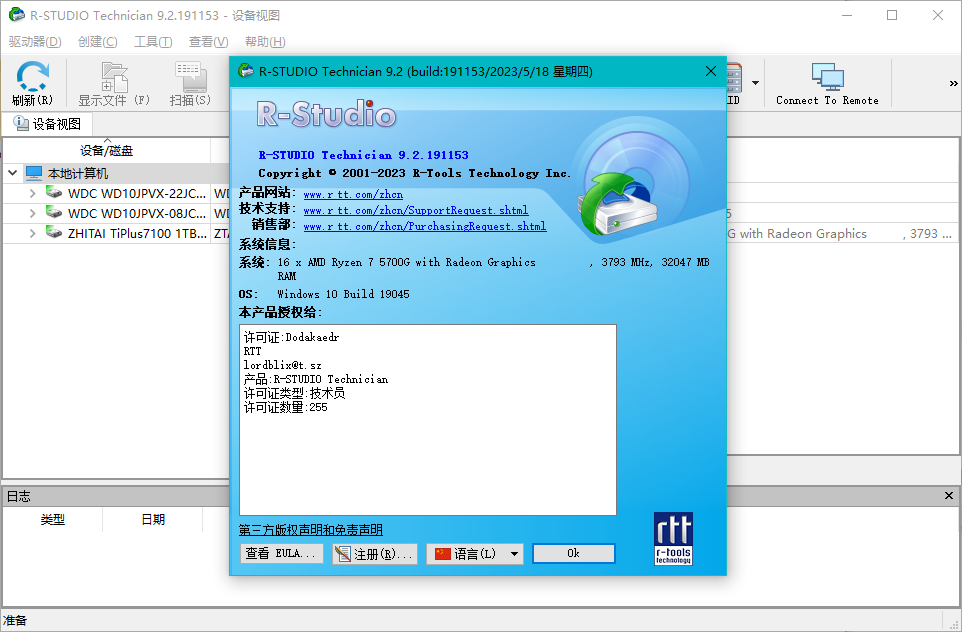The image size is (962, 632).
Task: Click the lordblix@t.sz email text
Action: point(282,365)
